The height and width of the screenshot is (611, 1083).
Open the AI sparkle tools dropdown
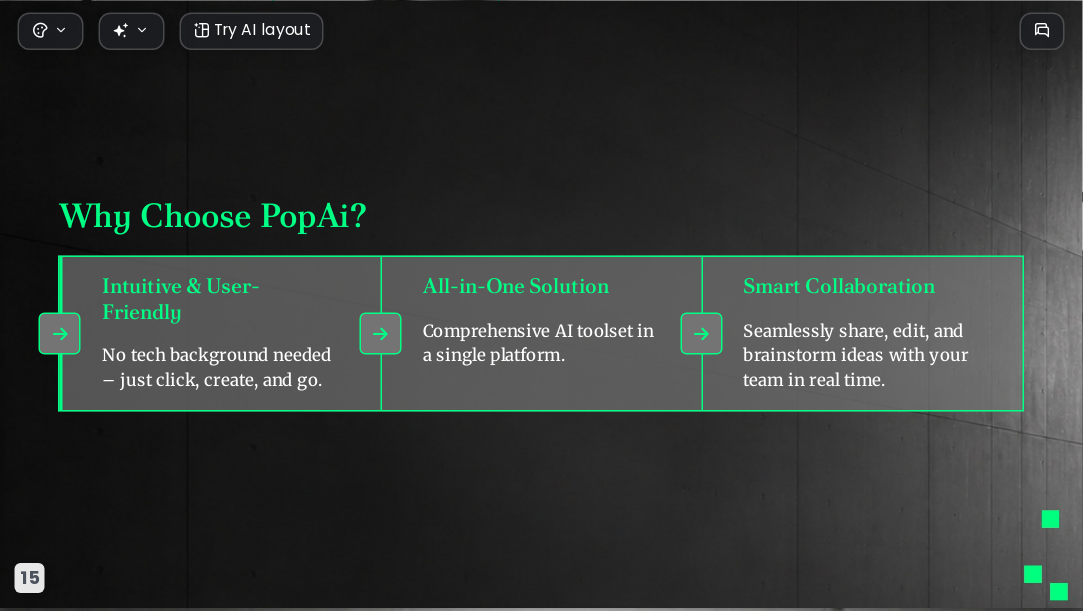[x=131, y=31]
